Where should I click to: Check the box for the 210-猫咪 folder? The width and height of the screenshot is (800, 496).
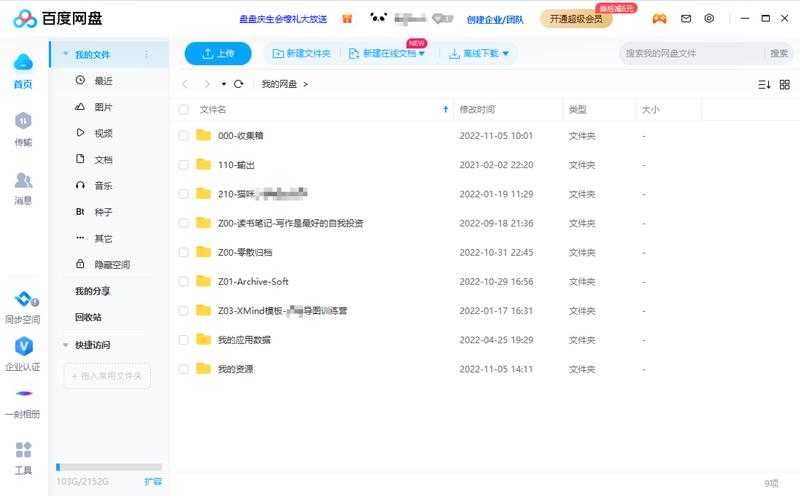(184, 194)
